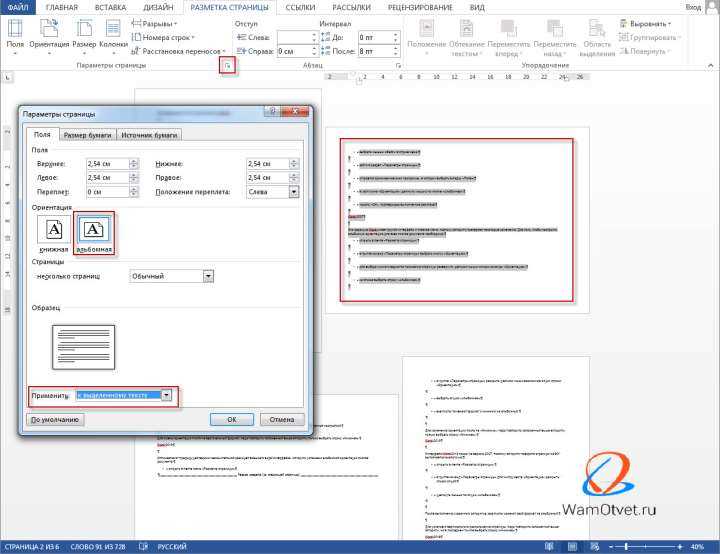Click the Интервал После spacing field

pyautogui.click(x=375, y=51)
